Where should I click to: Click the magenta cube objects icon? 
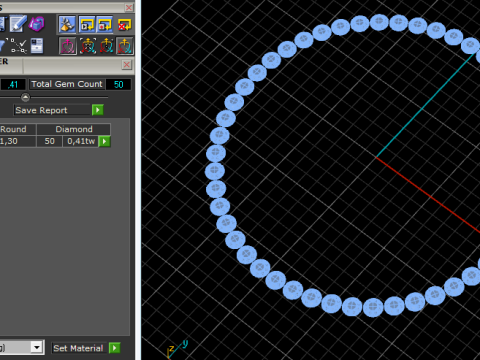pyautogui.click(x=37, y=24)
